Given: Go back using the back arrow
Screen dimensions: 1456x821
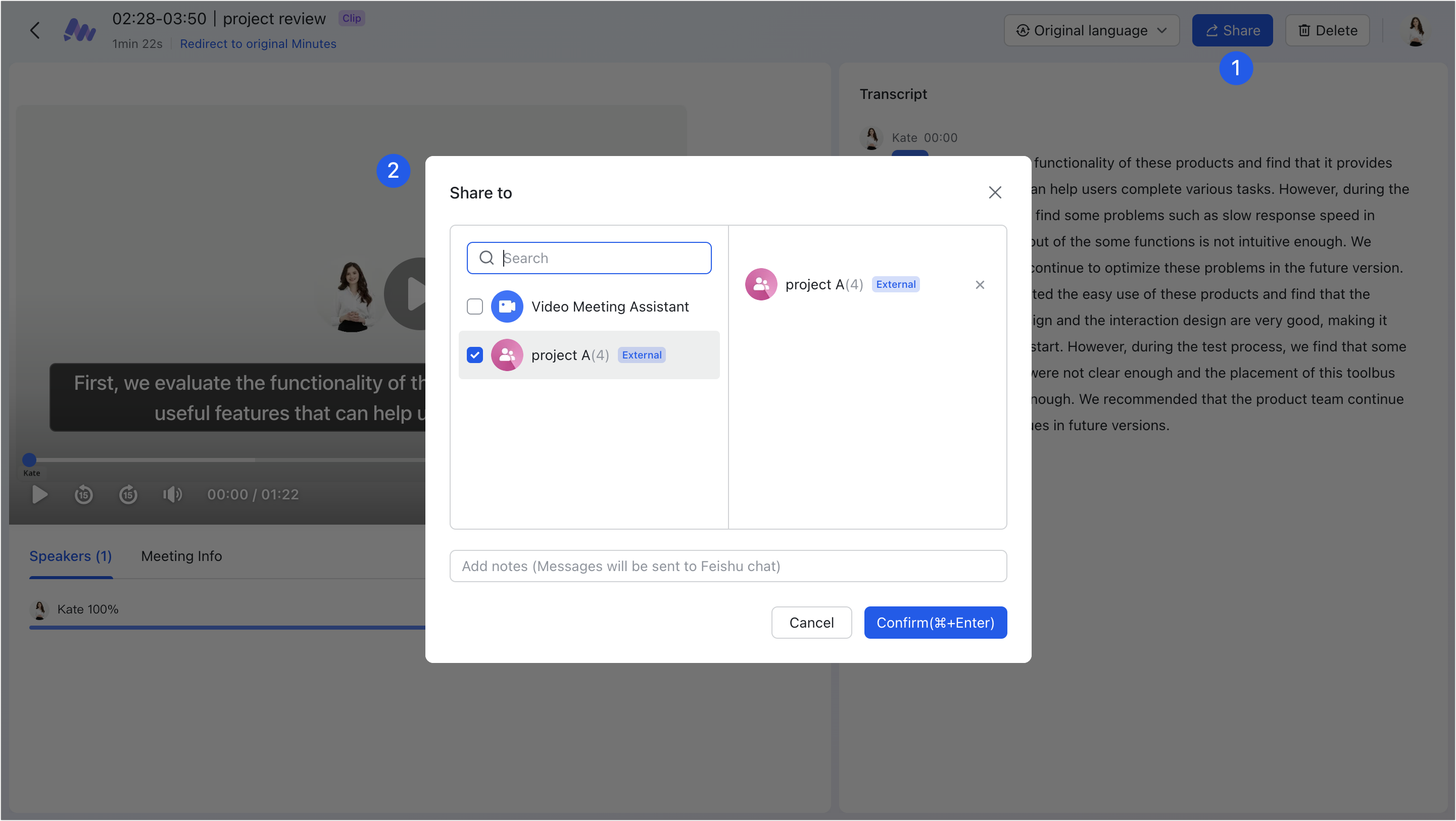Looking at the screenshot, I should coord(35,30).
